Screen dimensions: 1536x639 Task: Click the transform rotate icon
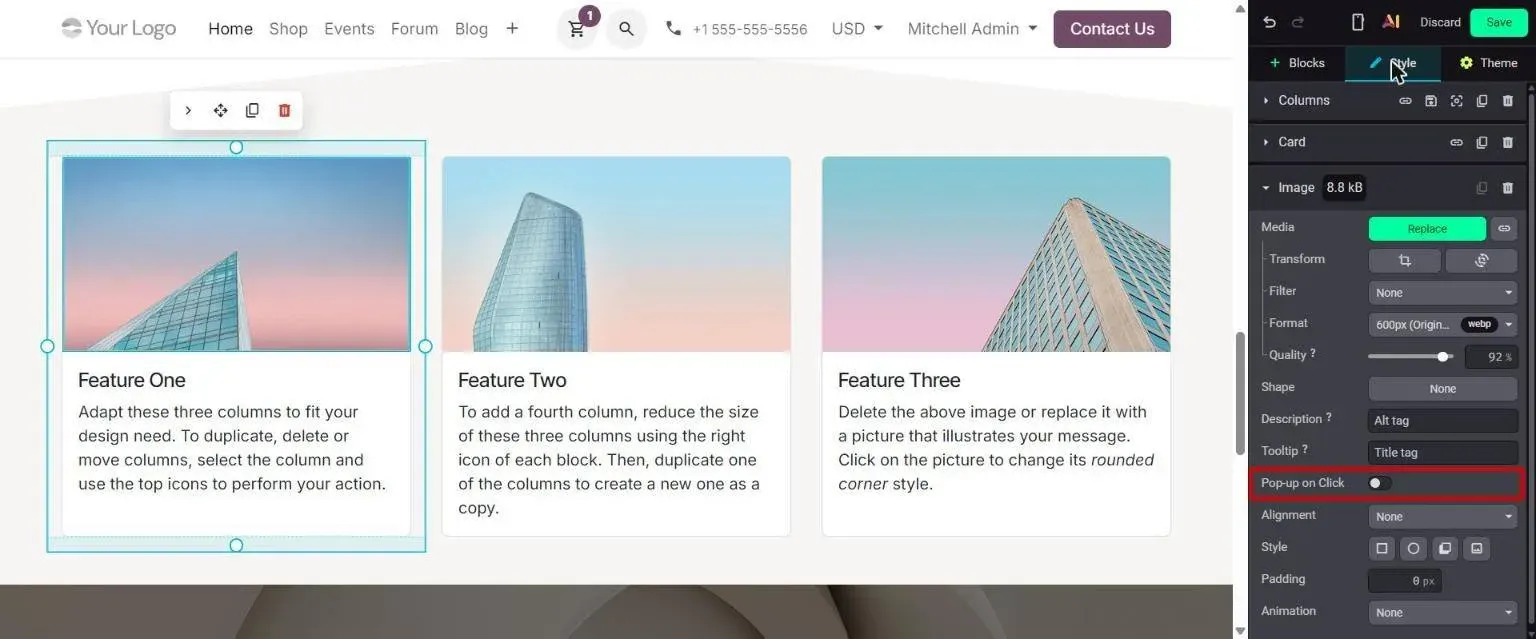coord(1481,260)
